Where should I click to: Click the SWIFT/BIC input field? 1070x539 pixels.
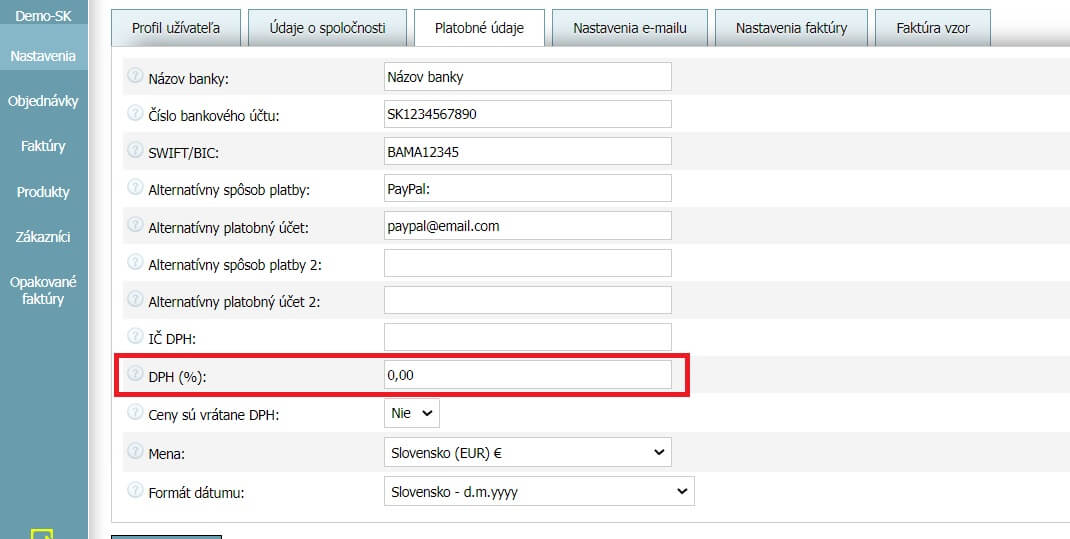527,151
